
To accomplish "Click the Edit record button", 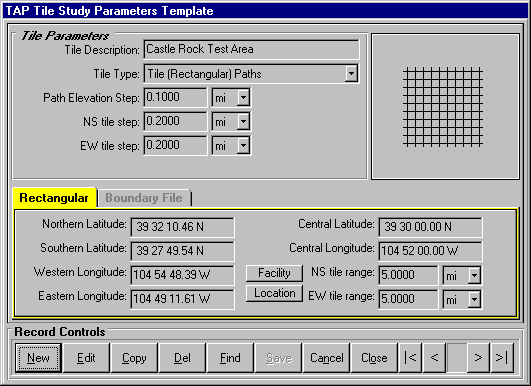I will coord(86,358).
